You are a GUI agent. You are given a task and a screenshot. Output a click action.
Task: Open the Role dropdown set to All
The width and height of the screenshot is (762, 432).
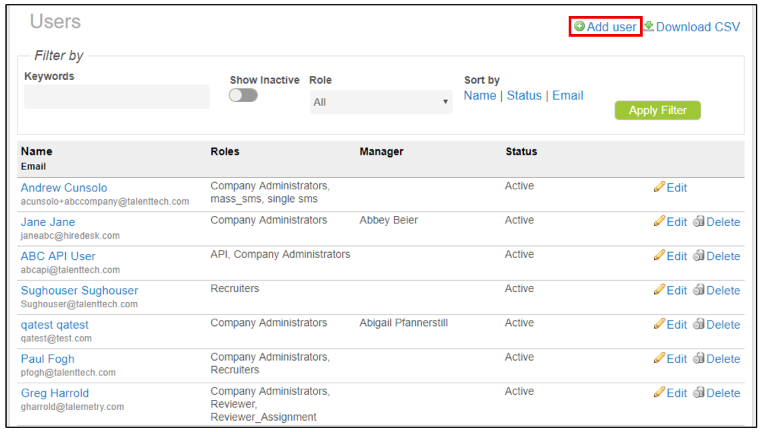(381, 102)
